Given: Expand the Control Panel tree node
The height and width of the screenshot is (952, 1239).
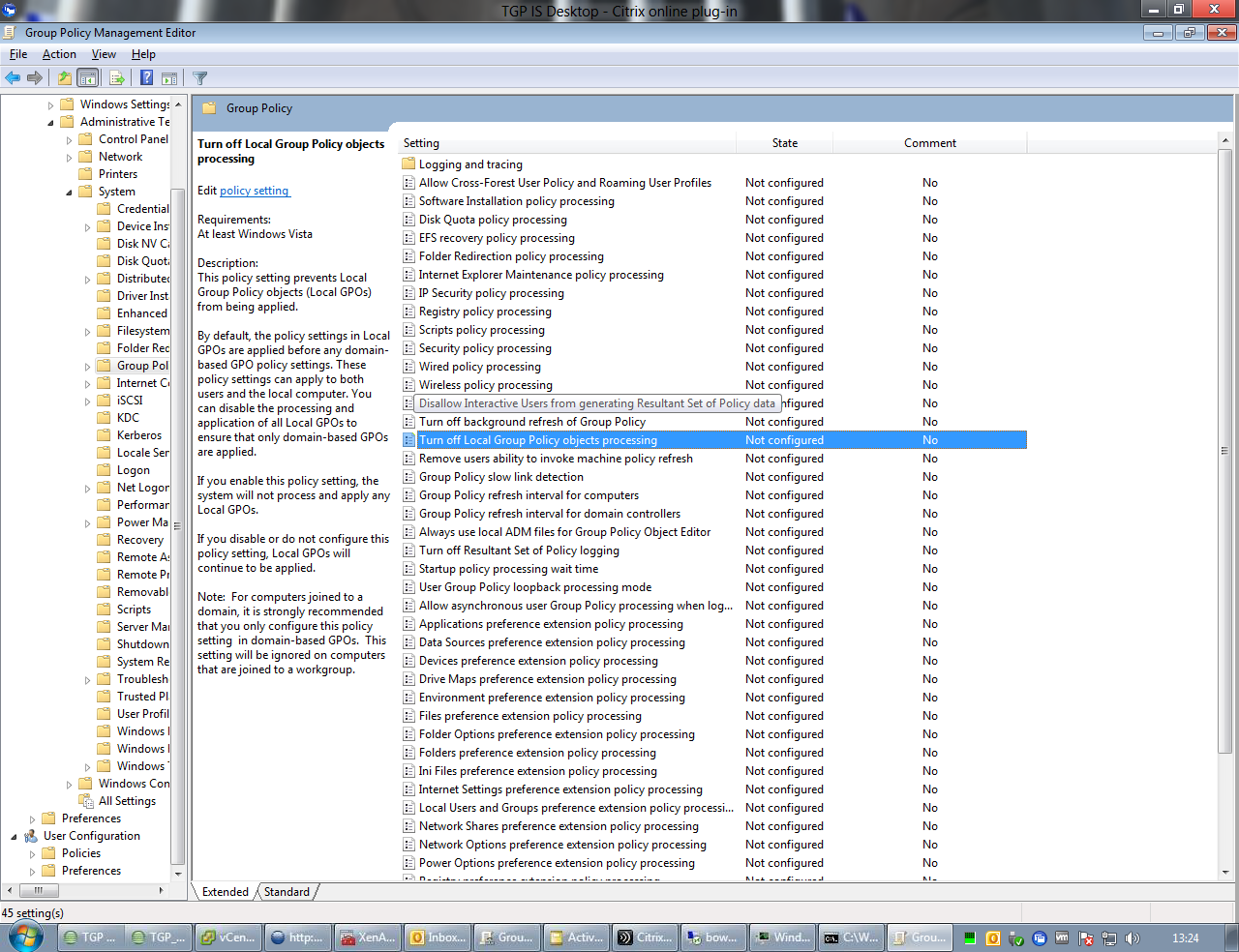Looking at the screenshot, I should point(69,140).
